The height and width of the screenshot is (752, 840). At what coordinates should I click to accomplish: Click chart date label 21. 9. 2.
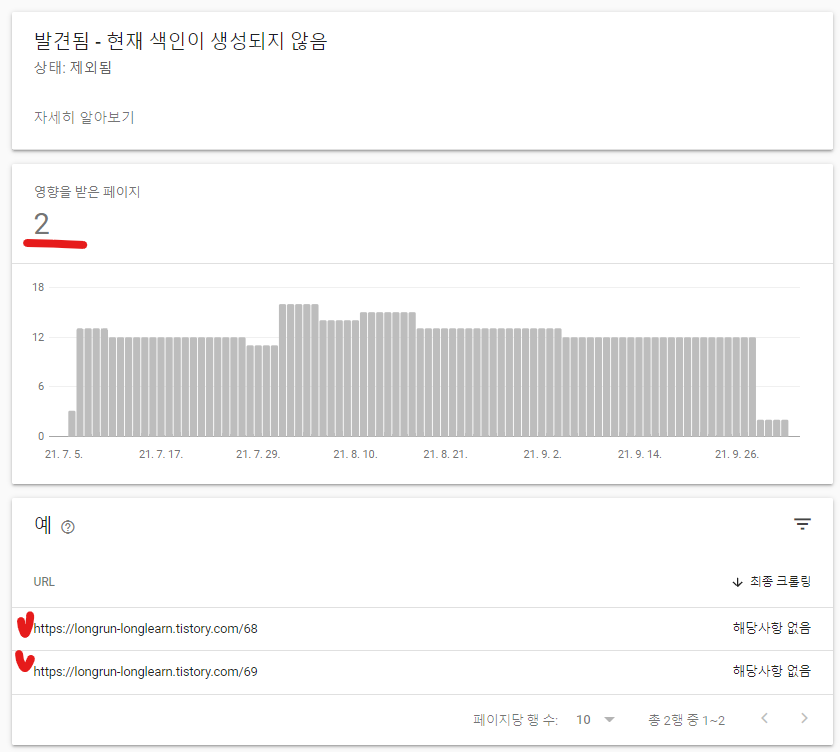[x=542, y=454]
